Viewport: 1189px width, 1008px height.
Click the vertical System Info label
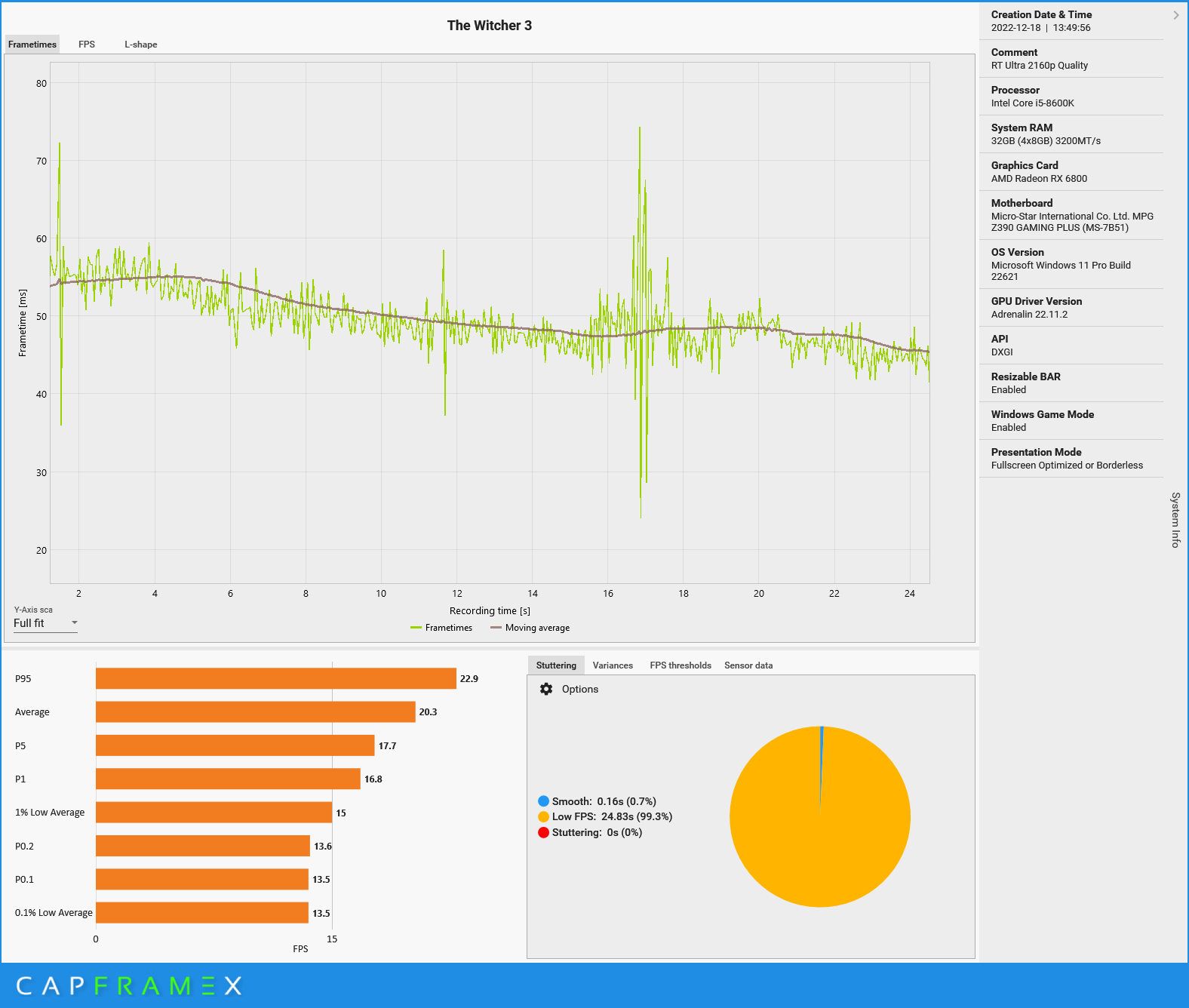tap(1175, 520)
